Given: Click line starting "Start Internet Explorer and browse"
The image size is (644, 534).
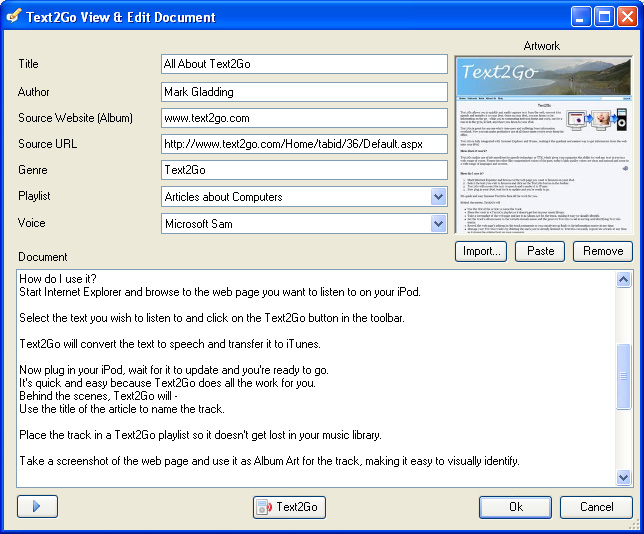Looking at the screenshot, I should click(x=220, y=292).
